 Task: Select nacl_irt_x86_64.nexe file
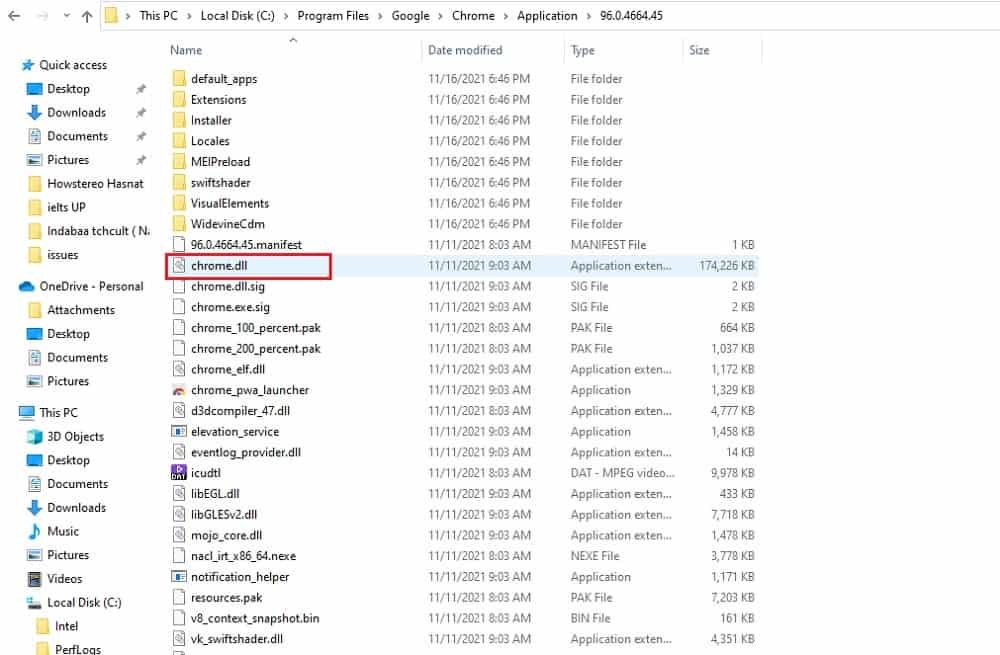click(243, 556)
